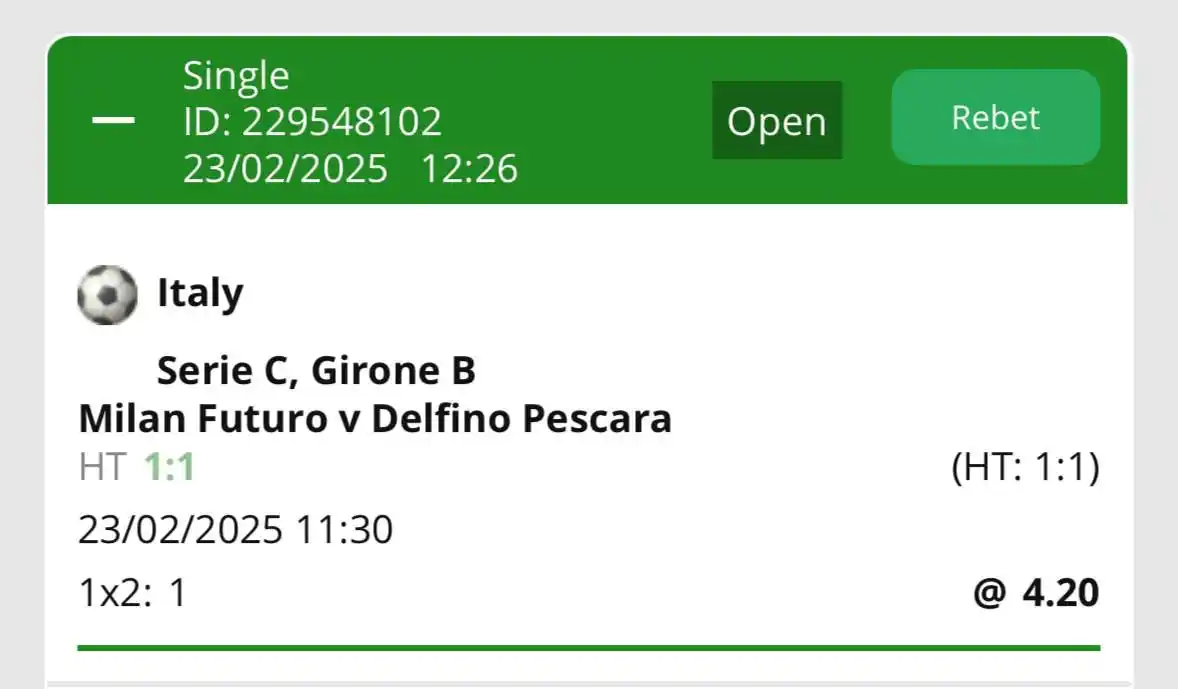1178x689 pixels.
Task: Click the placement timestamp 23/02/2025 12:26
Action: click(x=350, y=169)
